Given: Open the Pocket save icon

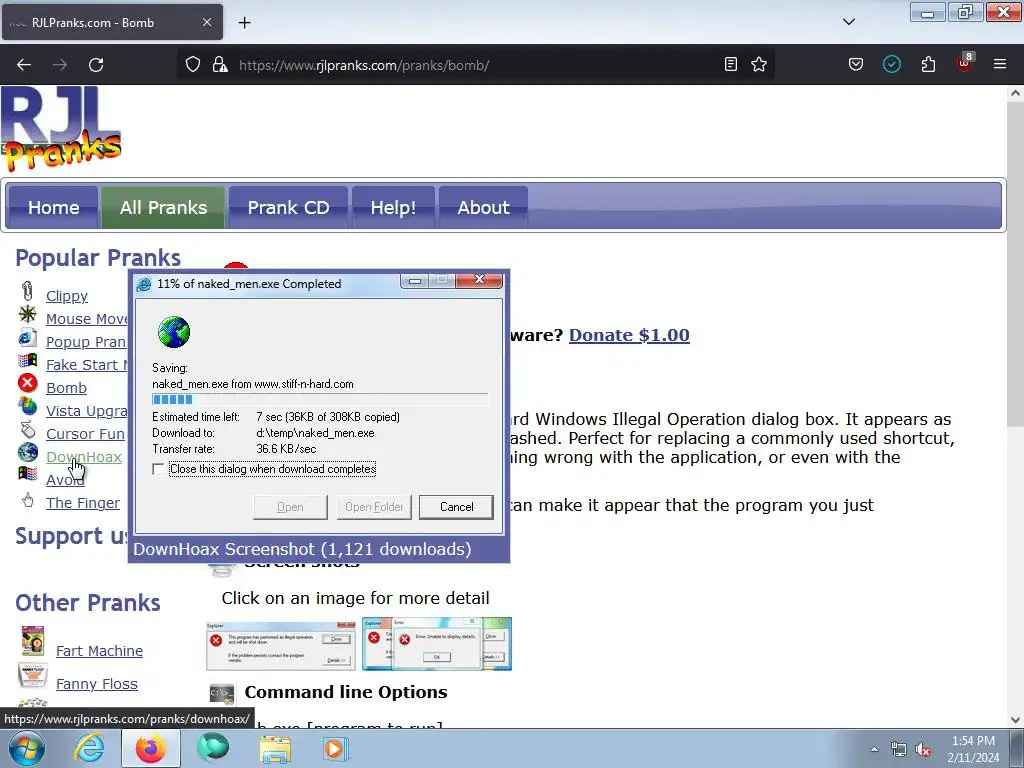Looking at the screenshot, I should point(856,64).
